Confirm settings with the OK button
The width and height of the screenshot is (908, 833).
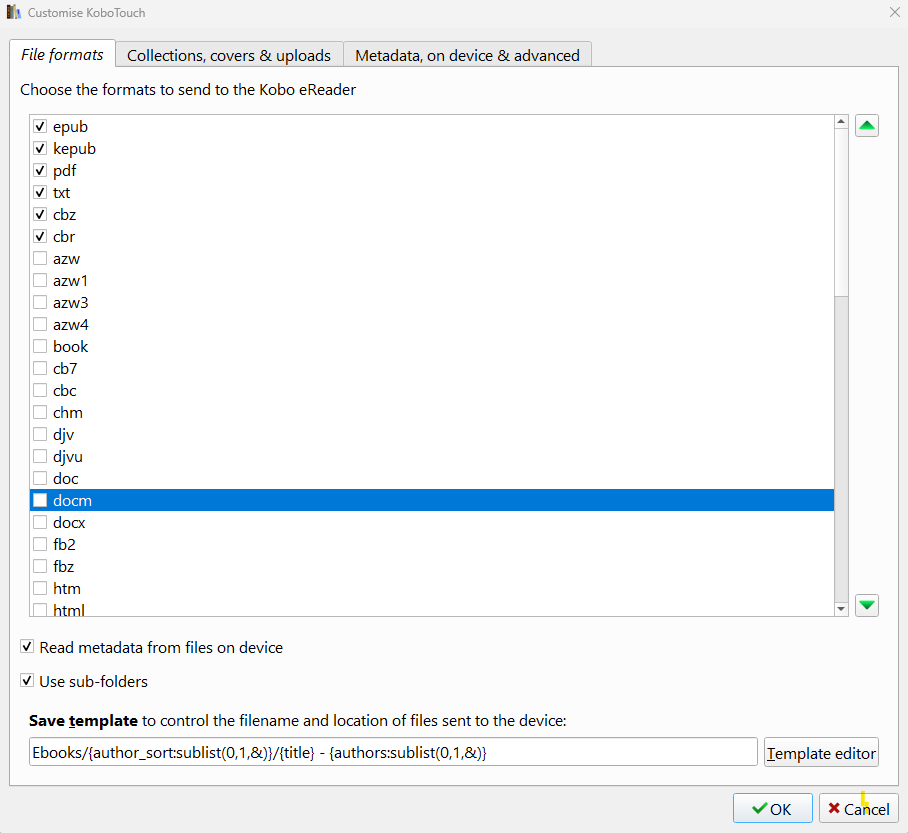[772, 809]
